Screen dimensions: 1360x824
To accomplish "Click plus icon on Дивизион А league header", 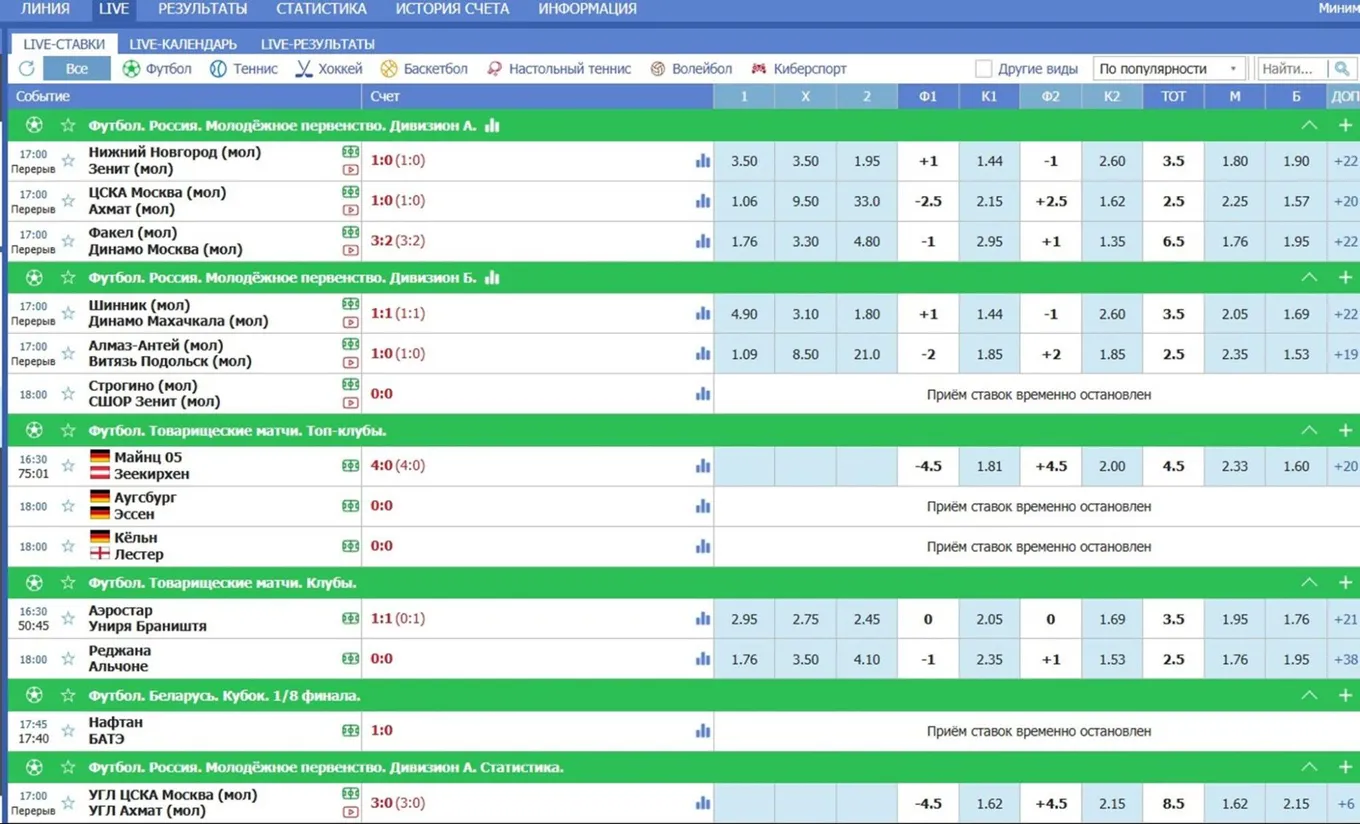I will tap(1345, 126).
